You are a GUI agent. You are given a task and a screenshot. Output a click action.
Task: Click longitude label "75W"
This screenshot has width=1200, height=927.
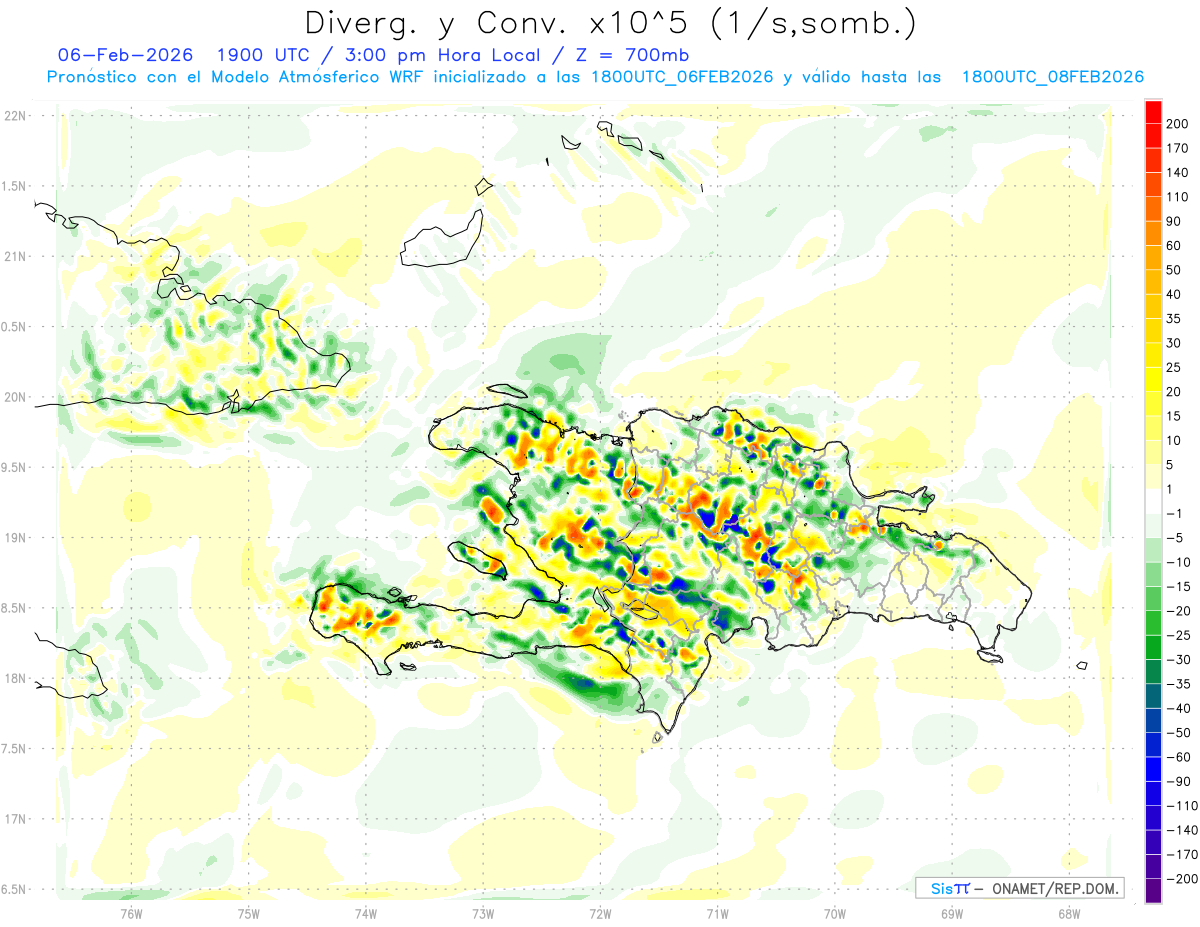249,913
